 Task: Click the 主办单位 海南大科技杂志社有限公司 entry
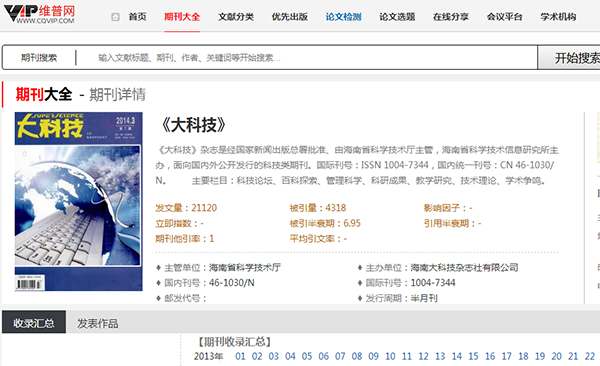point(438,268)
